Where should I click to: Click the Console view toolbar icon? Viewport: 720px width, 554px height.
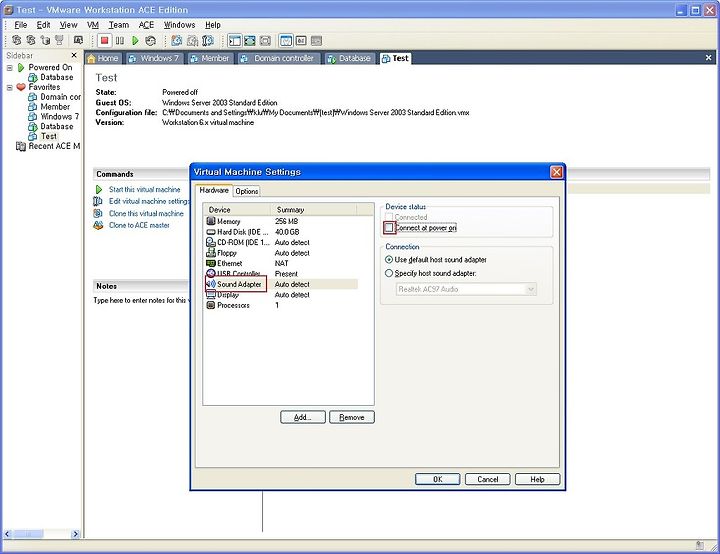pyautogui.click(x=301, y=41)
